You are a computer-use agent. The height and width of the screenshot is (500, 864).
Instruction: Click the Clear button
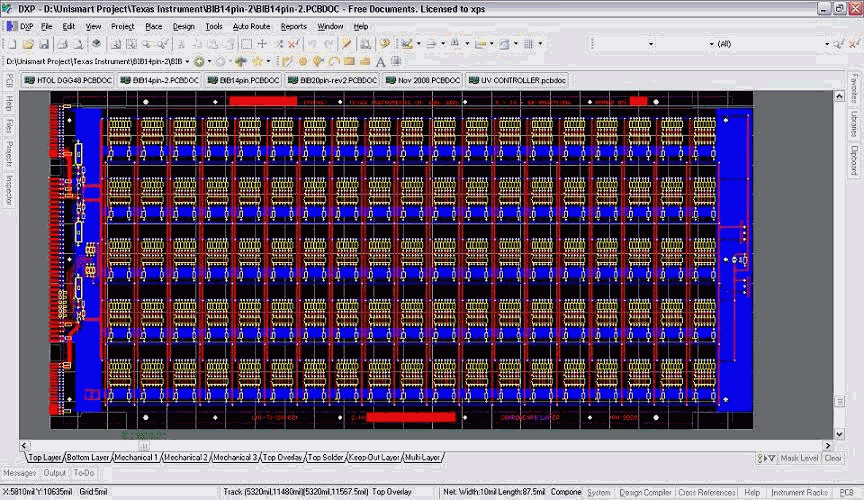point(832,458)
